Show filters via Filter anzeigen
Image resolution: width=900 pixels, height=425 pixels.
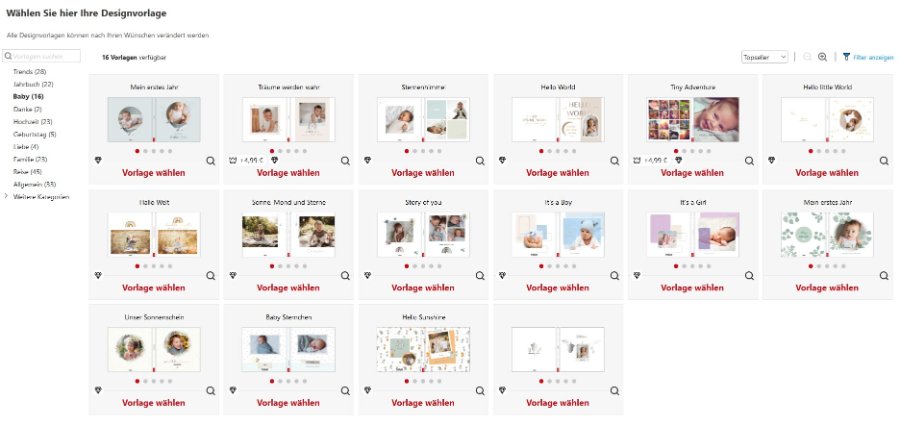[873, 57]
